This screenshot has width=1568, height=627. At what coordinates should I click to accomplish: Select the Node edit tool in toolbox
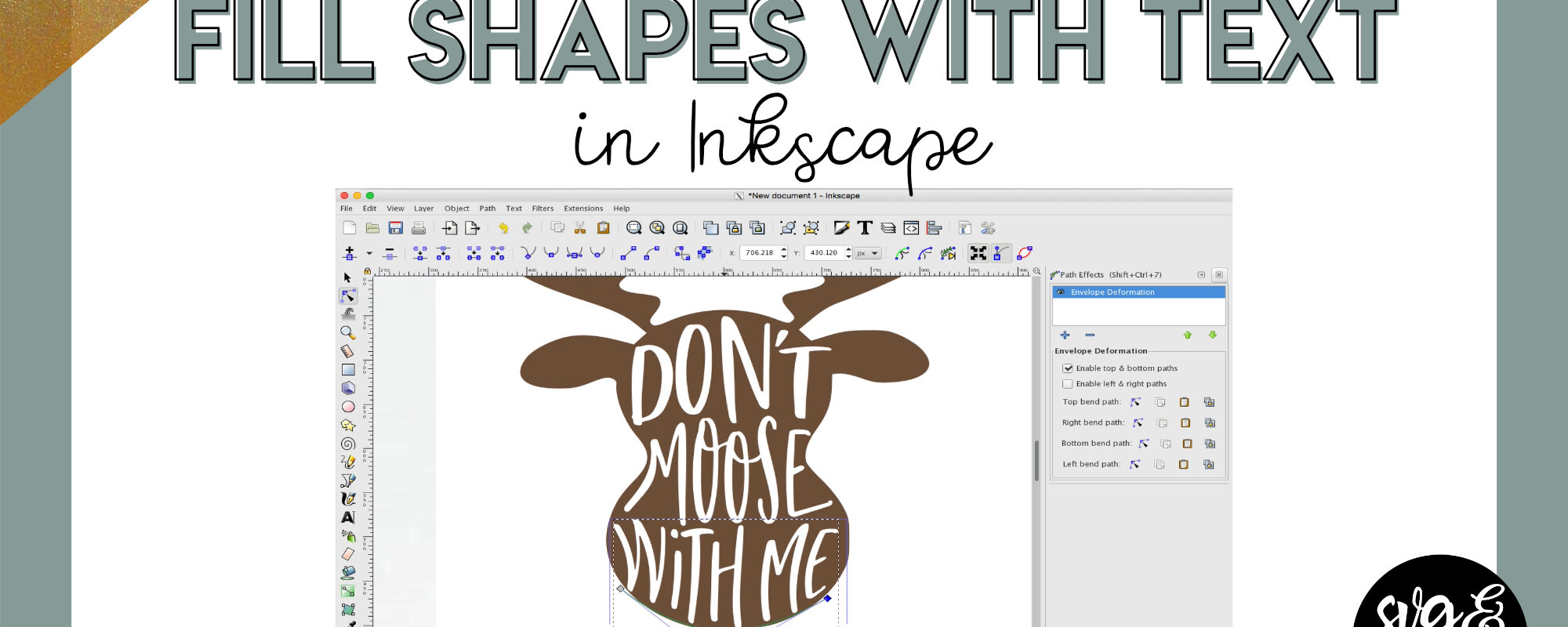(x=348, y=296)
